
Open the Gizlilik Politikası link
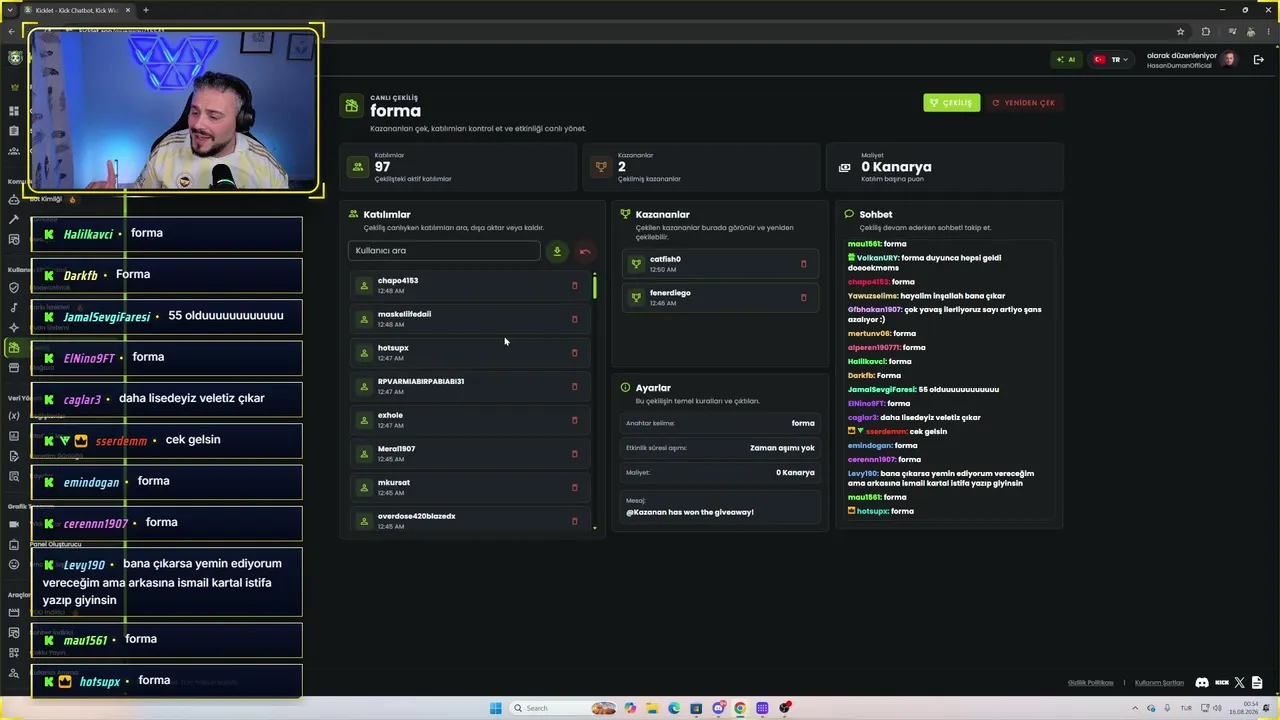(x=1090, y=683)
